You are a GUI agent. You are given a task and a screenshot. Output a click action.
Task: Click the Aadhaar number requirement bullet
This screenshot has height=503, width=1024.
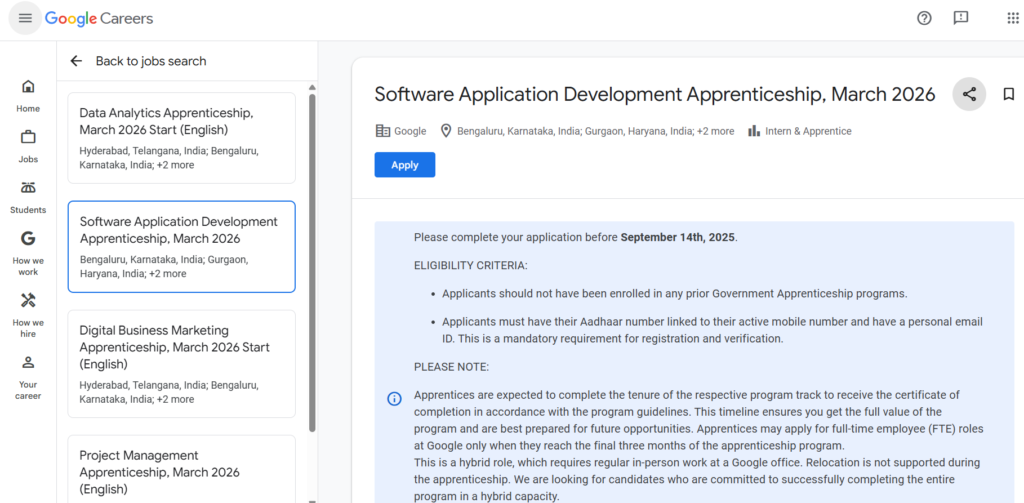[712, 330]
